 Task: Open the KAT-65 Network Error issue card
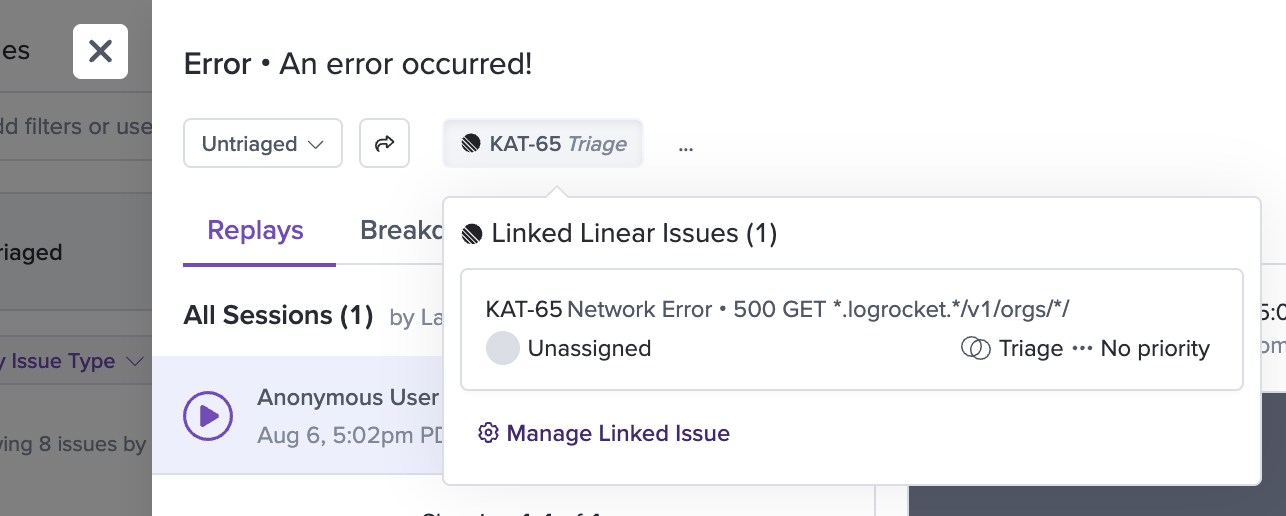pyautogui.click(x=852, y=329)
